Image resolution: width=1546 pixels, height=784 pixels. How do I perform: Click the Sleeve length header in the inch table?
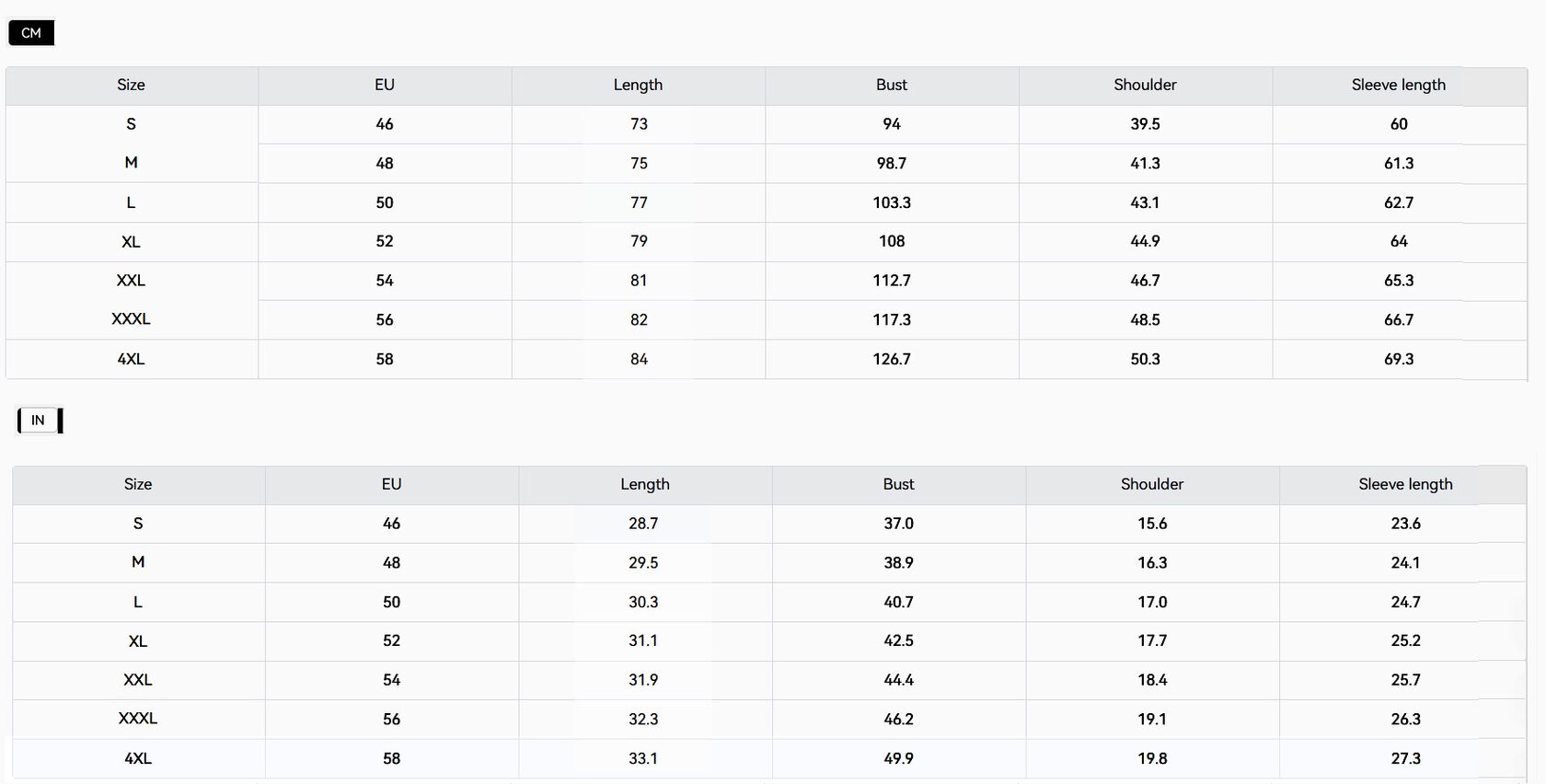1405,484
